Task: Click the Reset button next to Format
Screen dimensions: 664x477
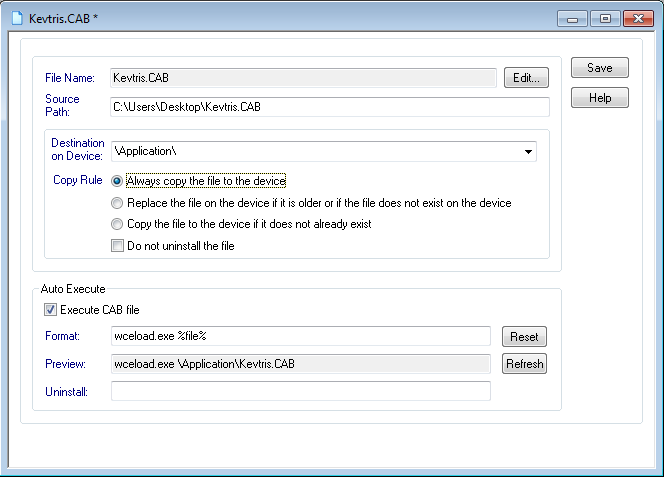Action: pos(524,337)
